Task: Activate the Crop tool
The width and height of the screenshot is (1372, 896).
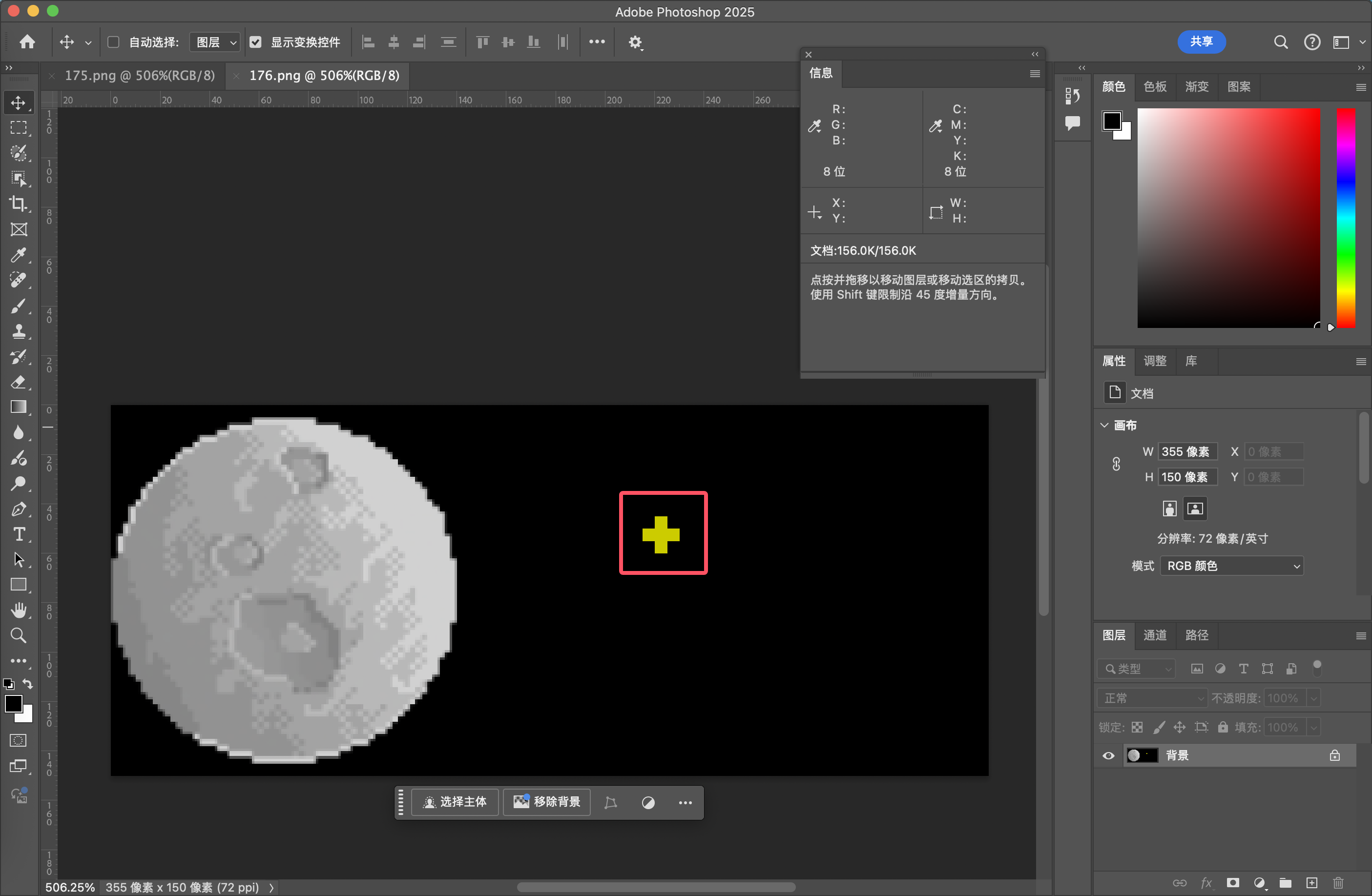Action: tap(19, 204)
